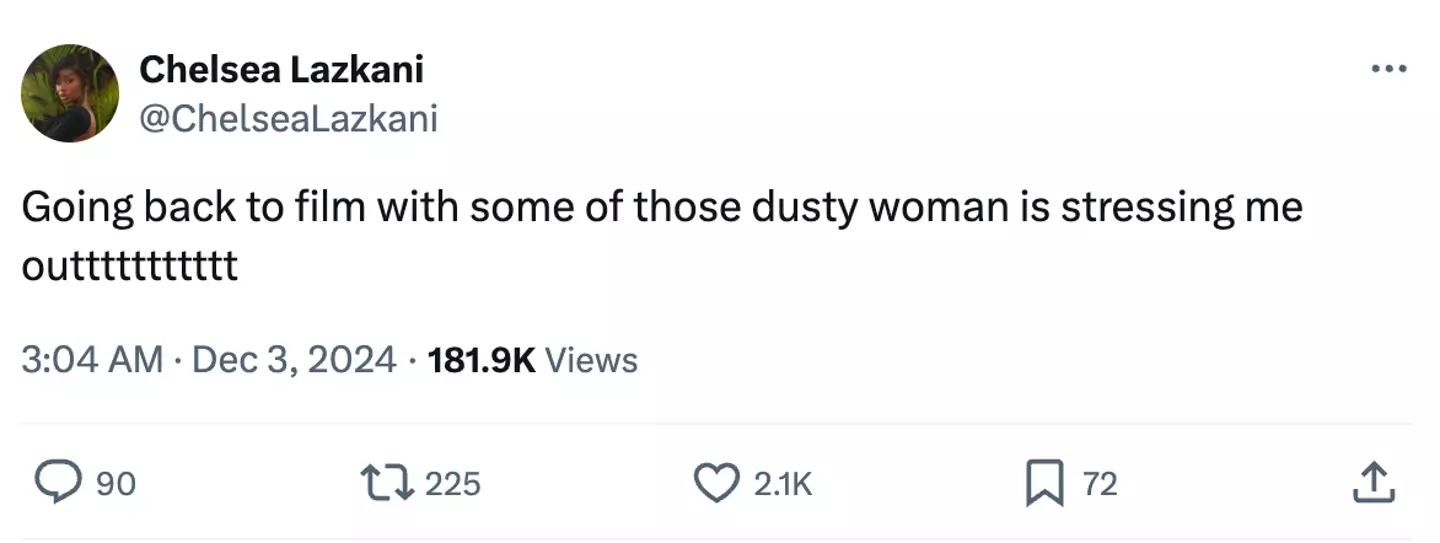The width and height of the screenshot is (1440, 543).
Task: Click the 72 bookmarks count
Action: [1100, 484]
